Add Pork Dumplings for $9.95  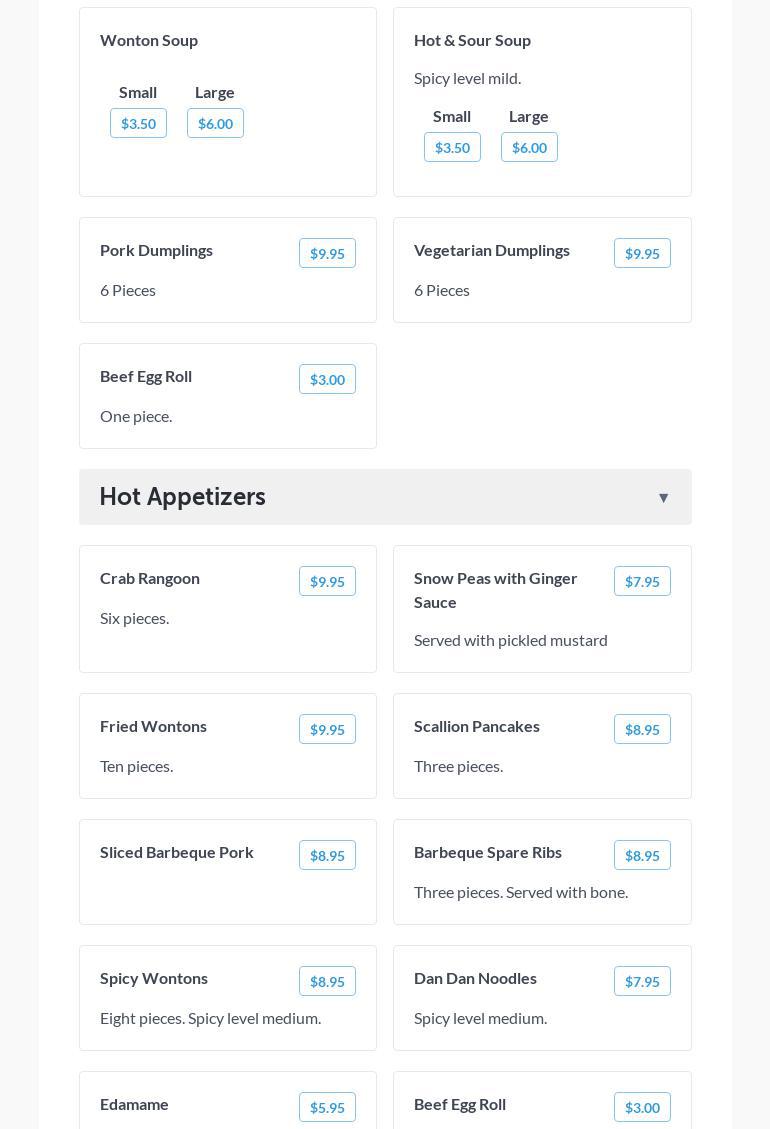(x=327, y=254)
